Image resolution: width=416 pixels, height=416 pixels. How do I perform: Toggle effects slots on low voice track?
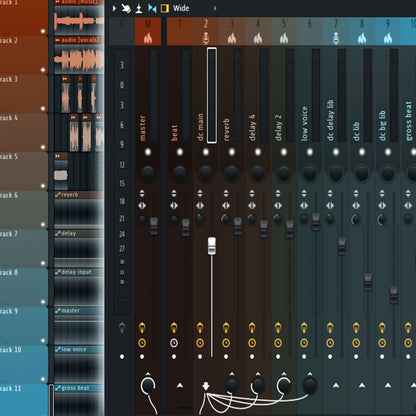click(x=304, y=328)
